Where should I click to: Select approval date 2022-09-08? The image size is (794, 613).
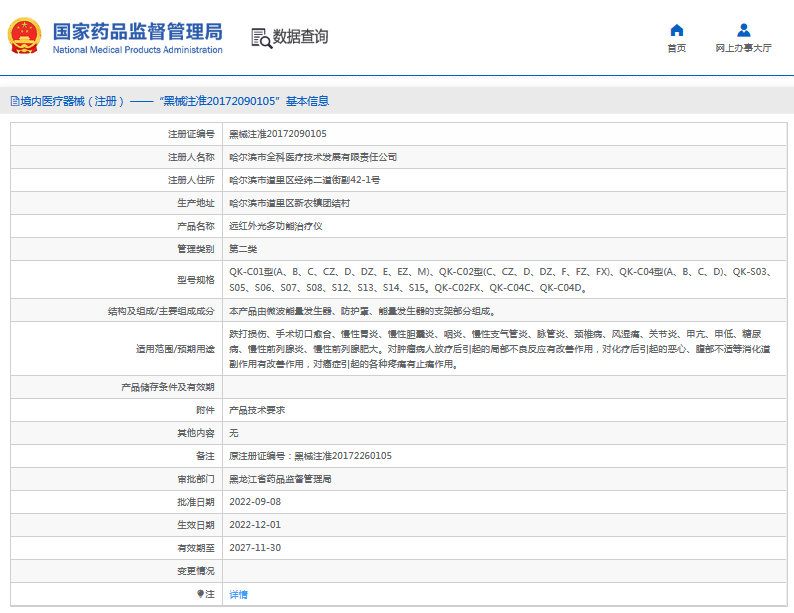click(255, 502)
